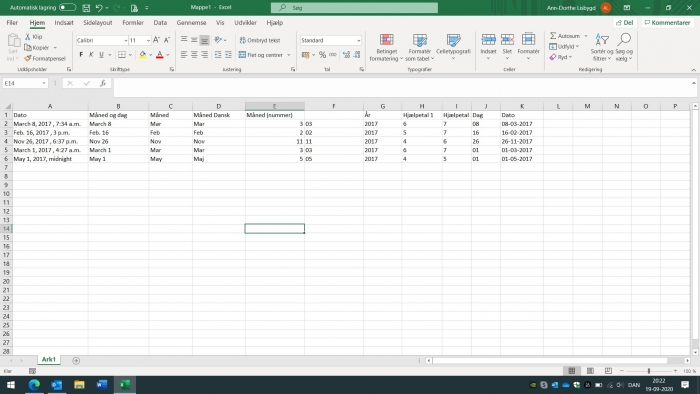Click the Autosum sigma icon
700x394 pixels.
coord(553,36)
